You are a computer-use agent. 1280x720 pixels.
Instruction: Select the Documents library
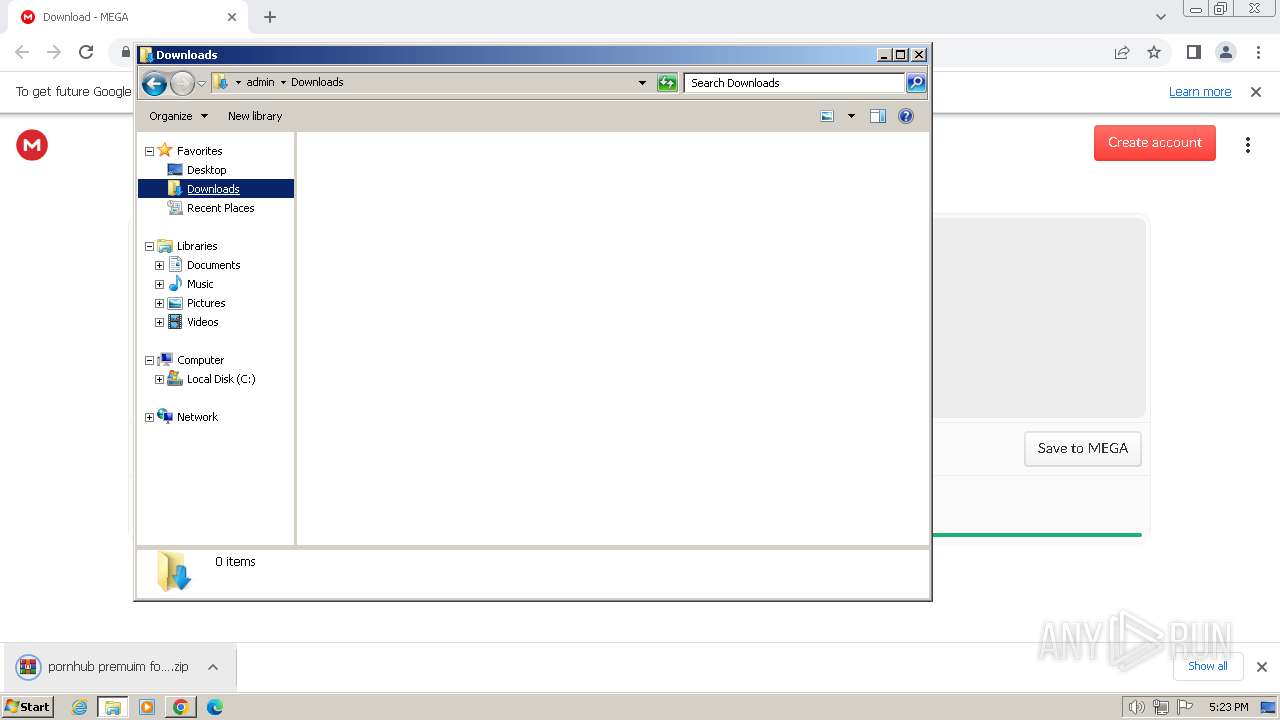(x=213, y=265)
